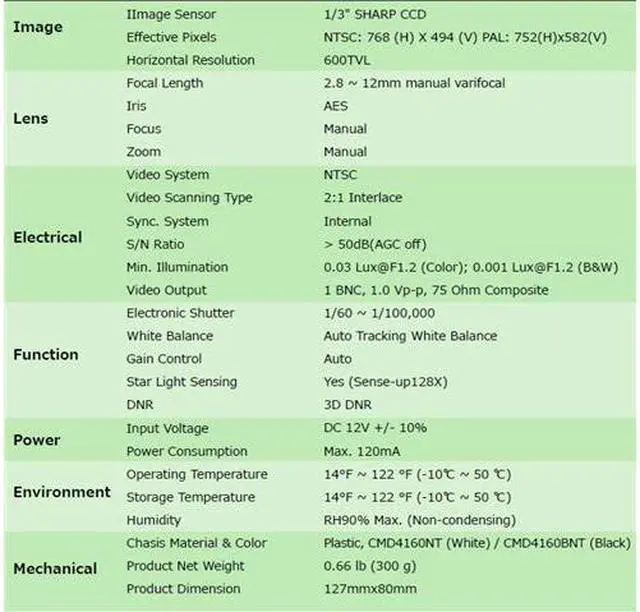Click the Video Scanning Type label

tap(189, 198)
